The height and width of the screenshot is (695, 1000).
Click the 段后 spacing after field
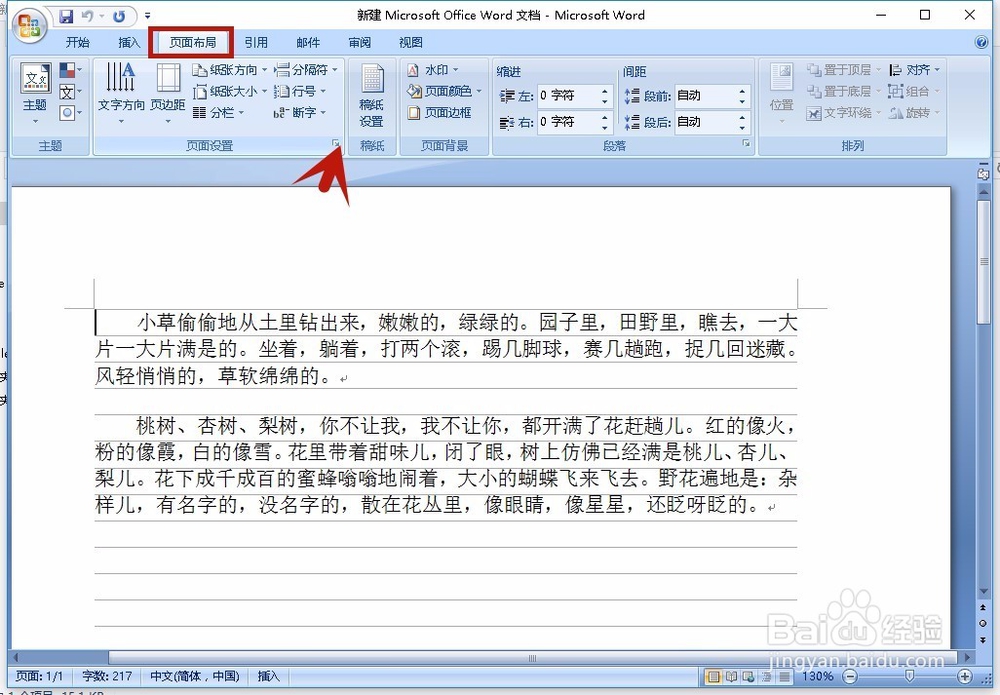point(705,122)
